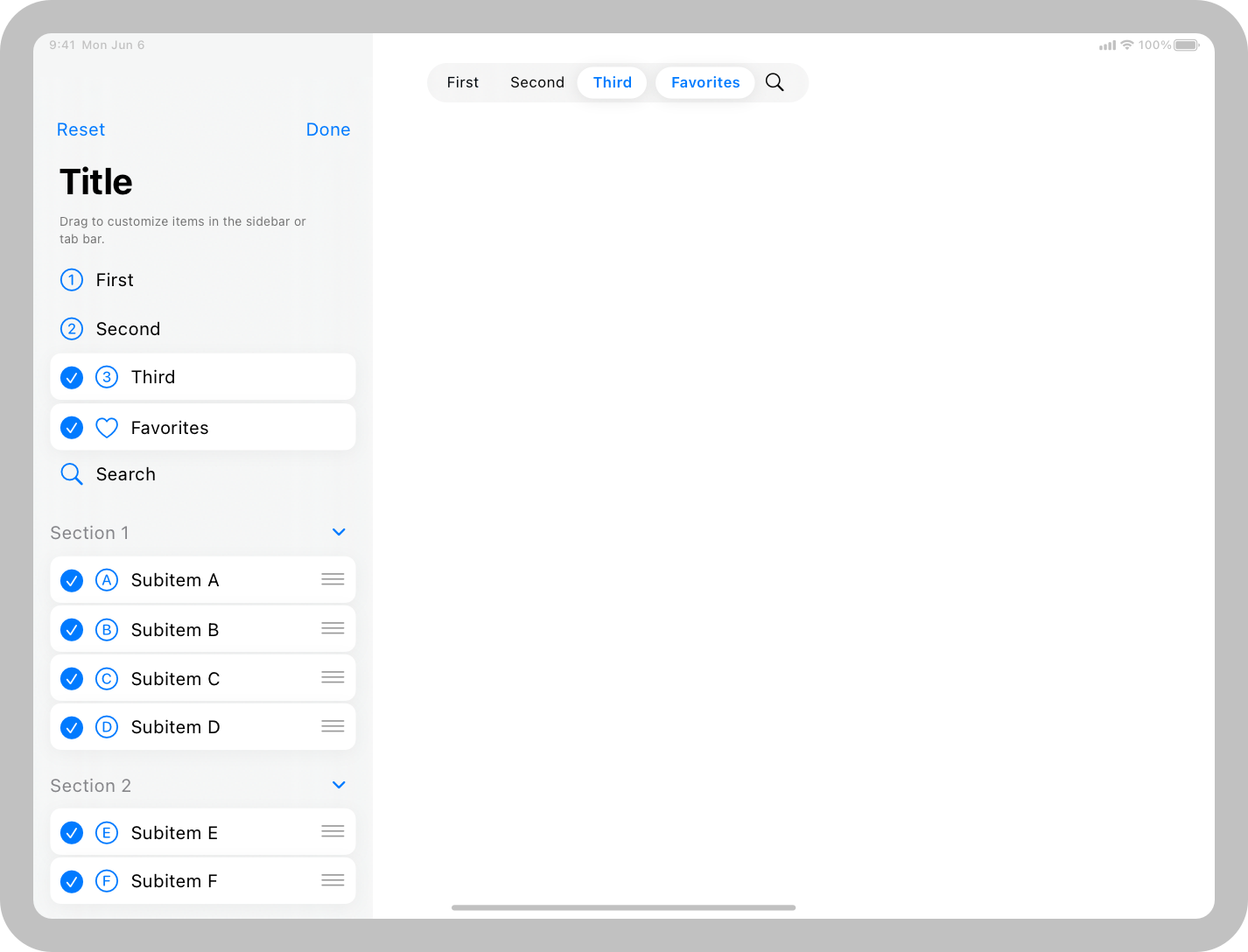
Task: Click the circled E icon for Subitem E
Action: click(x=106, y=832)
